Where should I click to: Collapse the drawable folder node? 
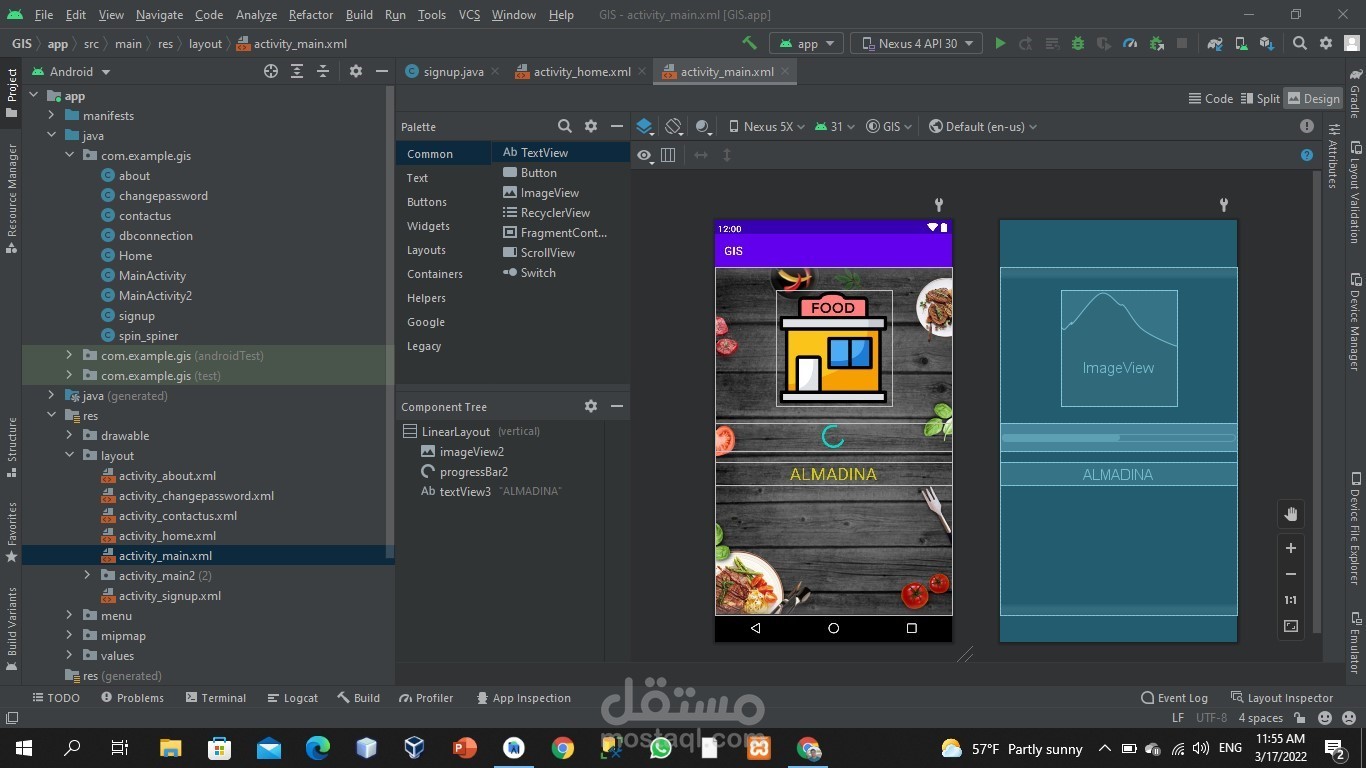tap(69, 435)
